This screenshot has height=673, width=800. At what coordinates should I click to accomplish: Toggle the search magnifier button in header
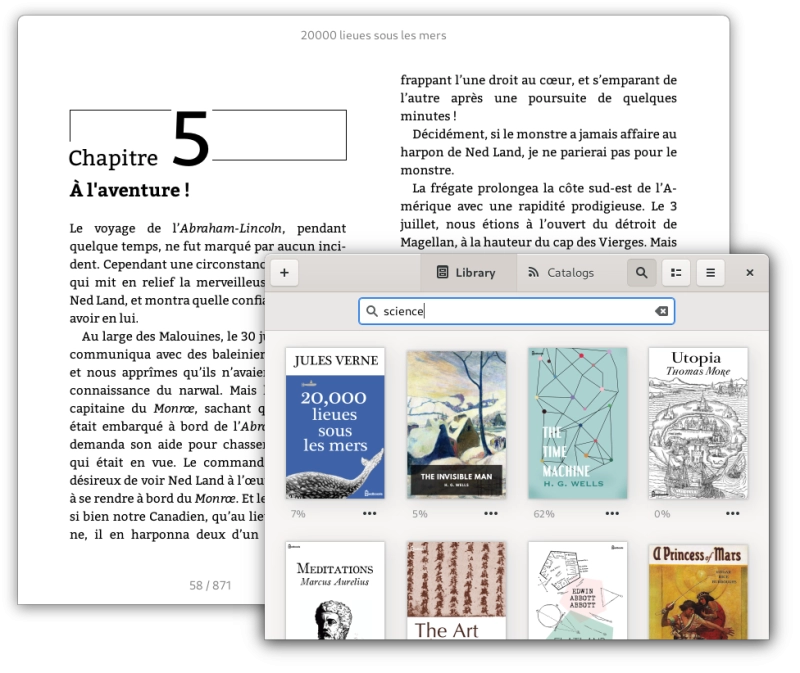641,272
